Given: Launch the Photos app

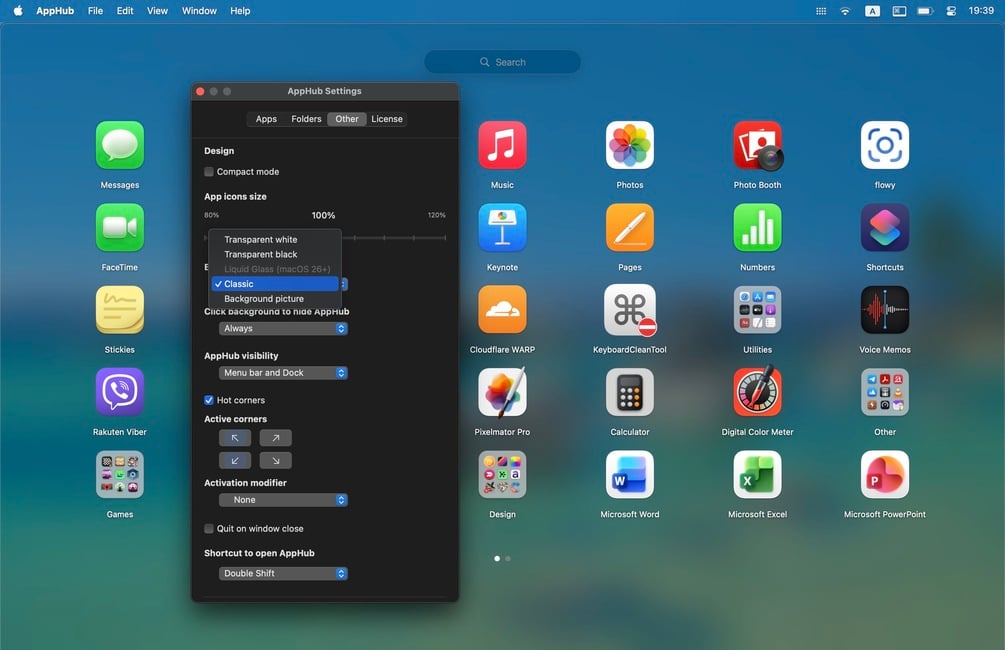Looking at the screenshot, I should [630, 145].
